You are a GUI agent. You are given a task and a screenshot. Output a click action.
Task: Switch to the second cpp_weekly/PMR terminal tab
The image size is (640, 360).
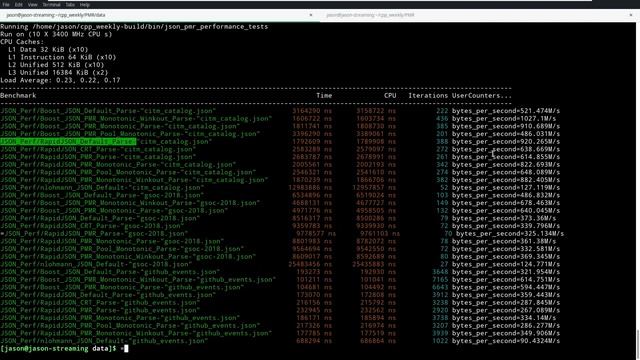[478, 15]
